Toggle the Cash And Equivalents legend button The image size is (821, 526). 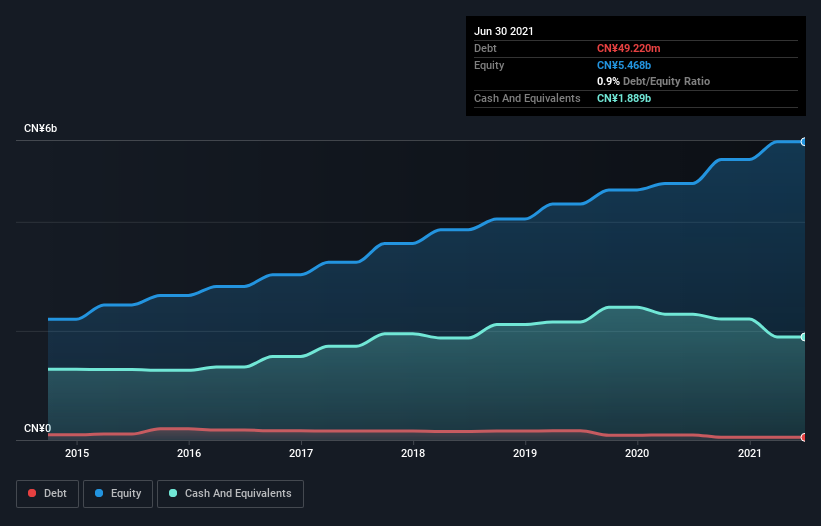(x=230, y=494)
